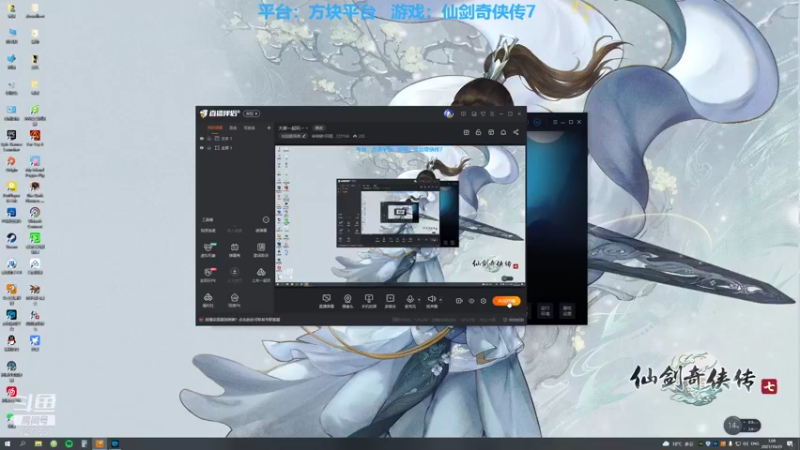
Task: Select the first toolbox sub-tab
Action: pos(208,231)
